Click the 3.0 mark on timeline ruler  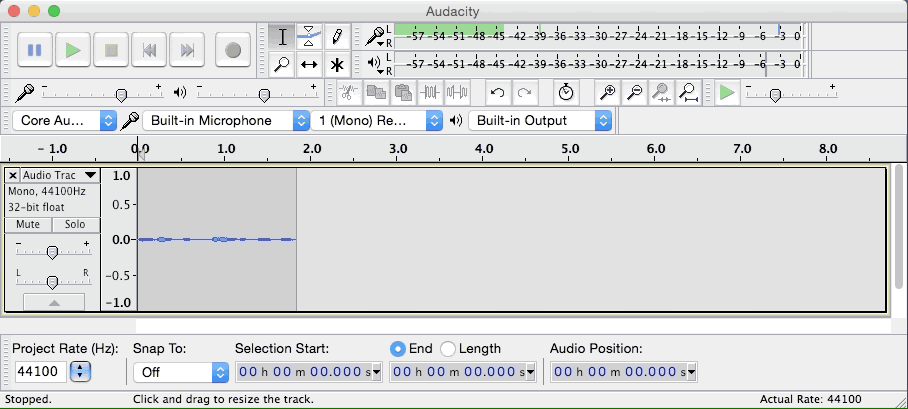tap(398, 149)
